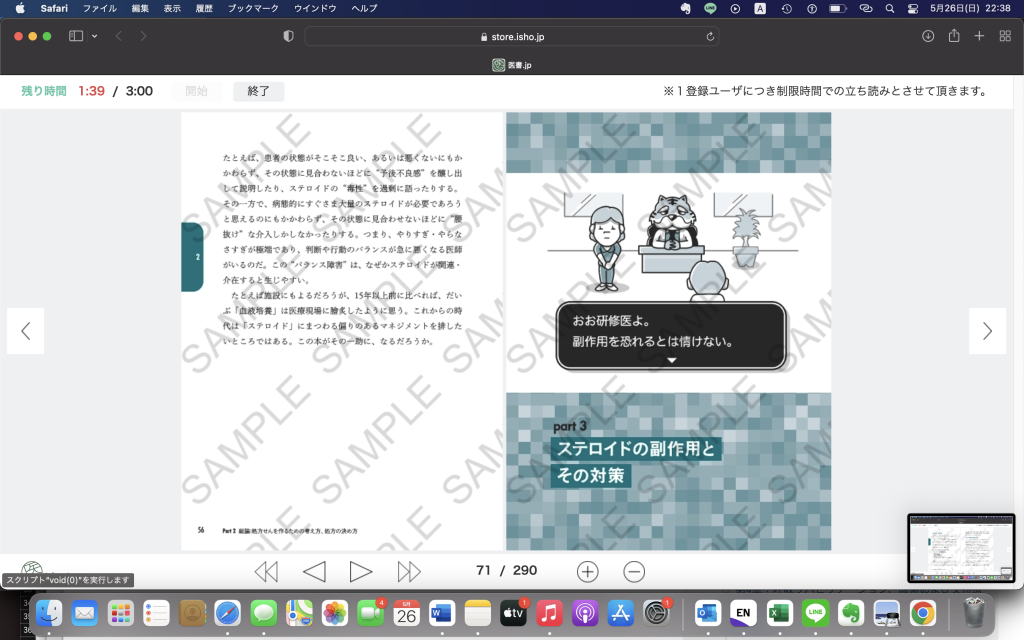The width and height of the screenshot is (1024, 640).
Task: Open the 履歴 menu in menu bar
Action: (203, 8)
